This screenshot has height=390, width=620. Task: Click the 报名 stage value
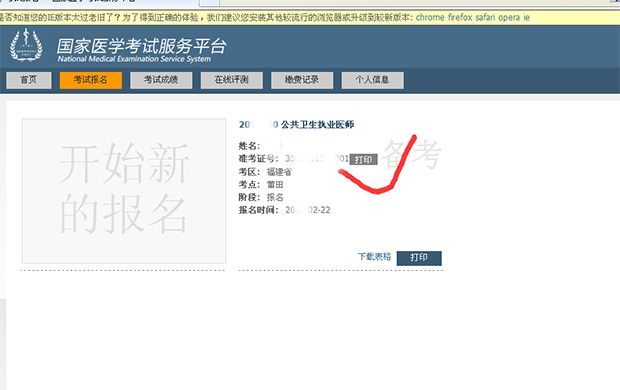[x=275, y=197]
